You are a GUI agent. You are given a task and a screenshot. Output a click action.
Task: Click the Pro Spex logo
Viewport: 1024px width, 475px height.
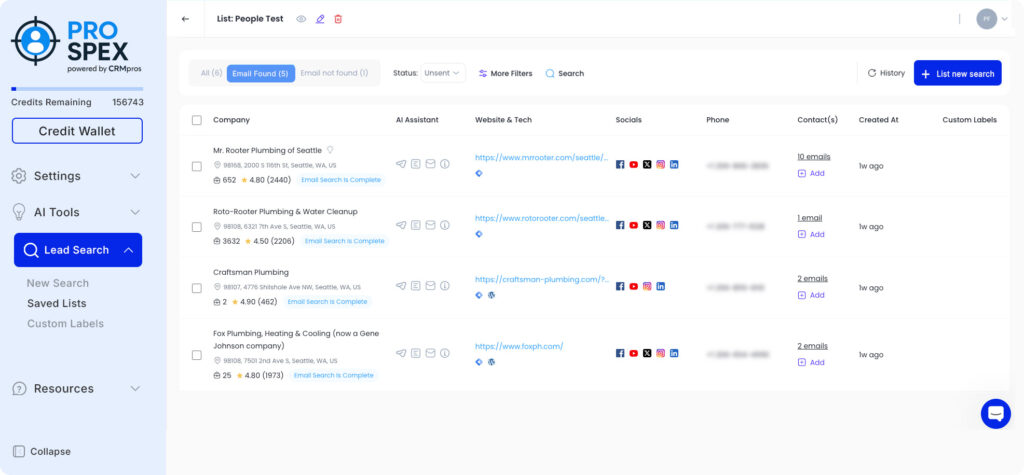(77, 44)
